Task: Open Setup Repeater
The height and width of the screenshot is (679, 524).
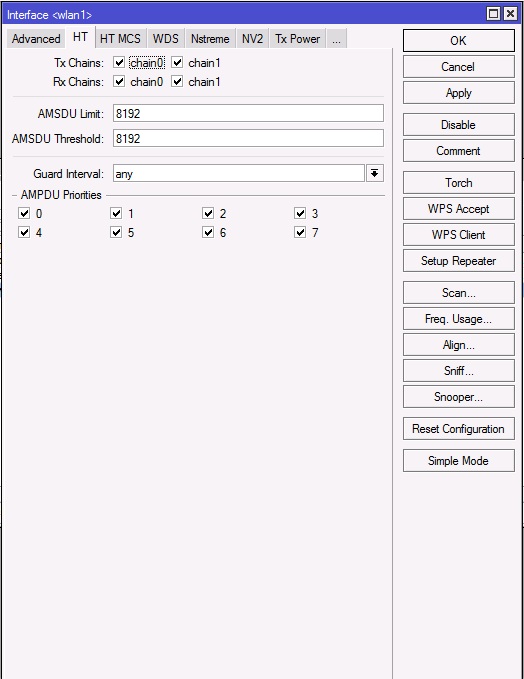Action: click(459, 261)
